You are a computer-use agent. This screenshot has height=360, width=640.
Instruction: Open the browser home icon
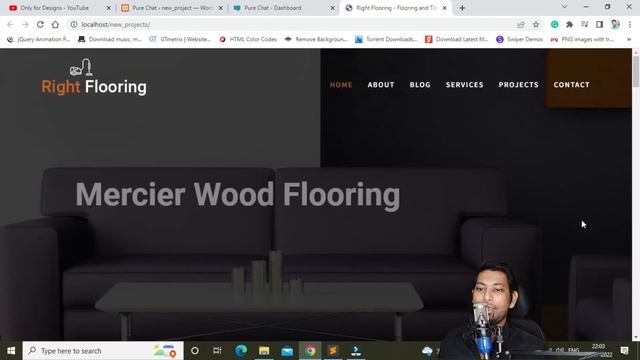(x=55, y=24)
